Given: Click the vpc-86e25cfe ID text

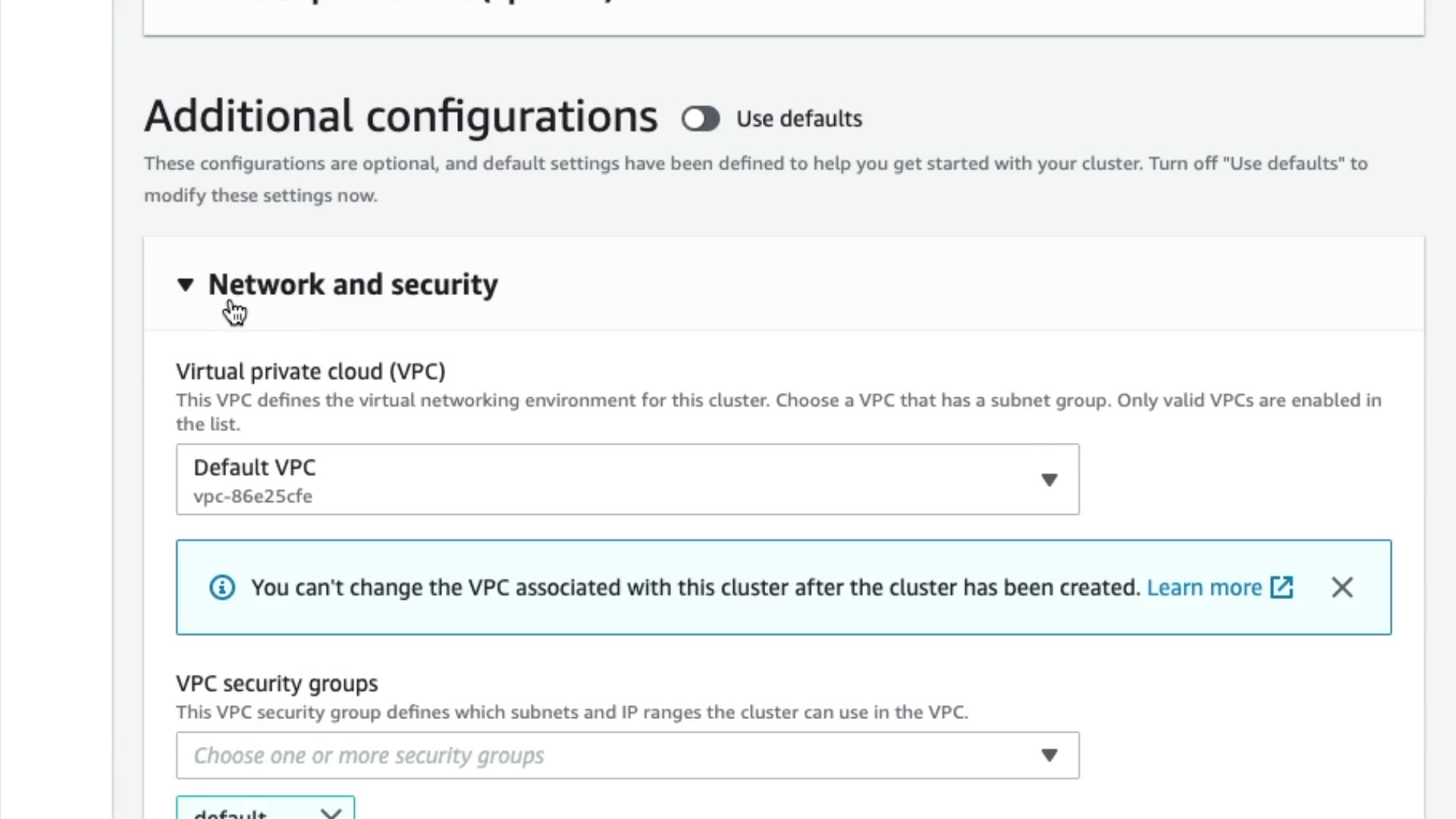Looking at the screenshot, I should point(253,496).
